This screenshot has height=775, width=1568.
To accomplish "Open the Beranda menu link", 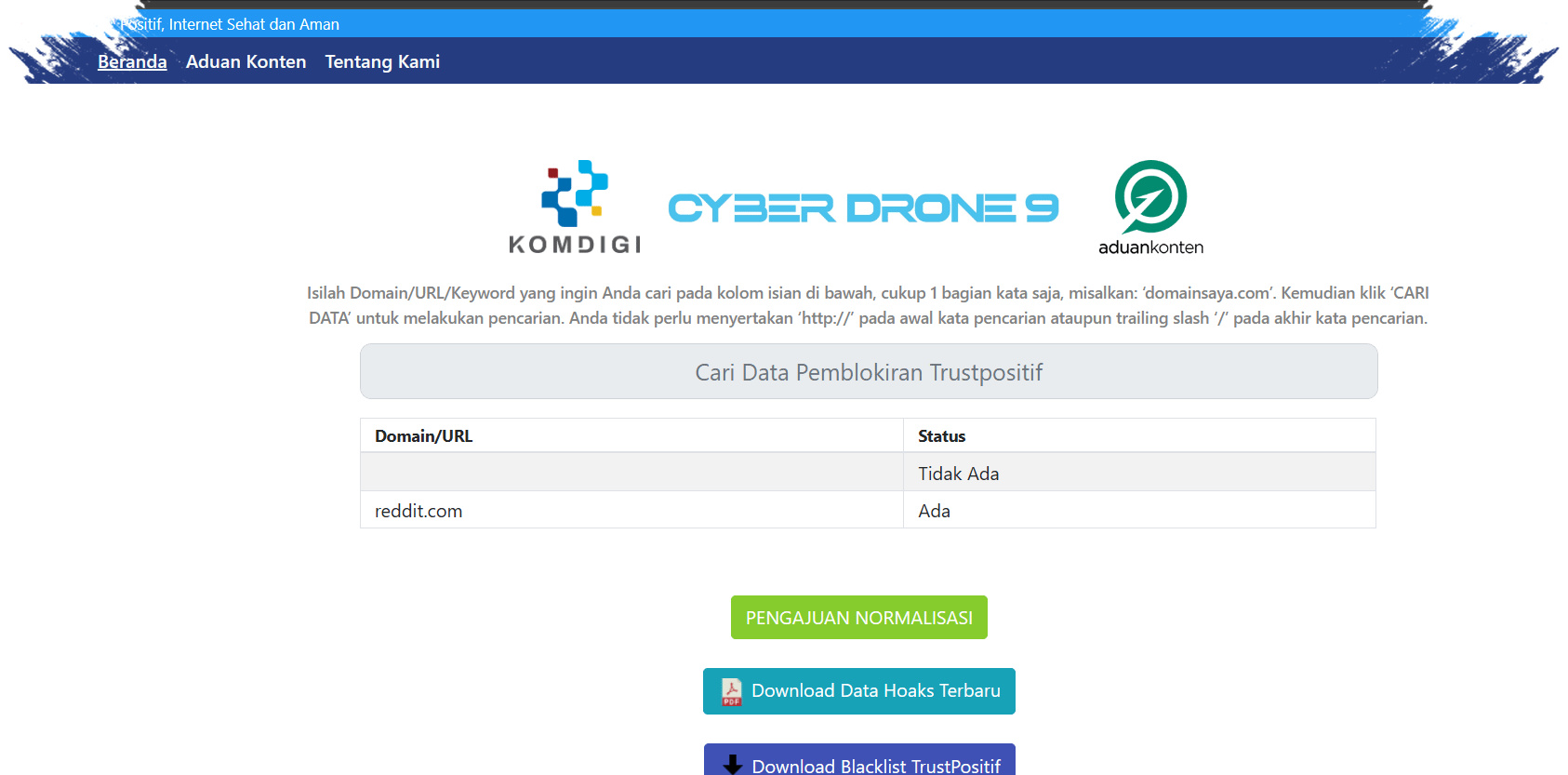I will tap(132, 61).
